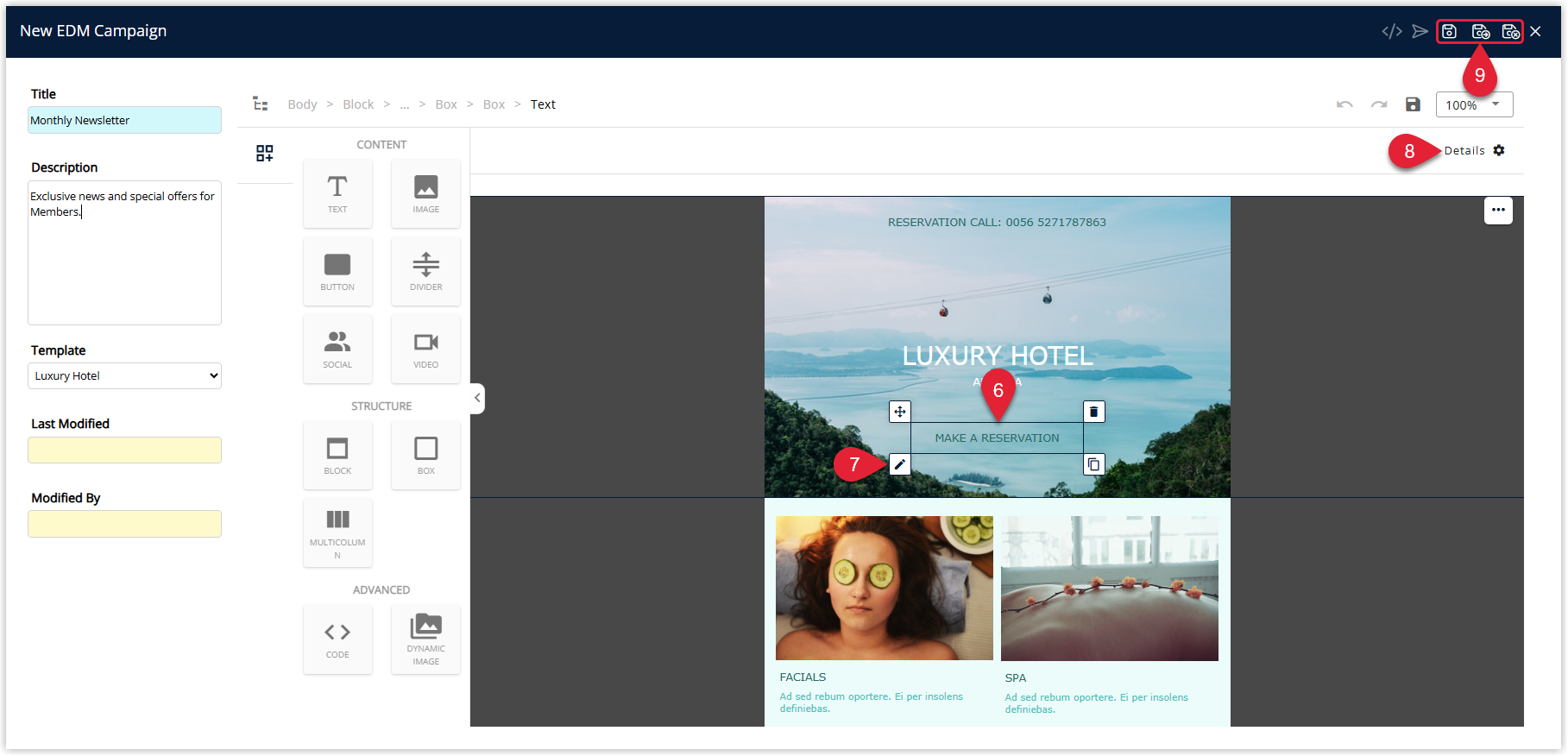This screenshot has height=756, width=1568.
Task: Open the 100% zoom dropdown
Action: point(1474,104)
